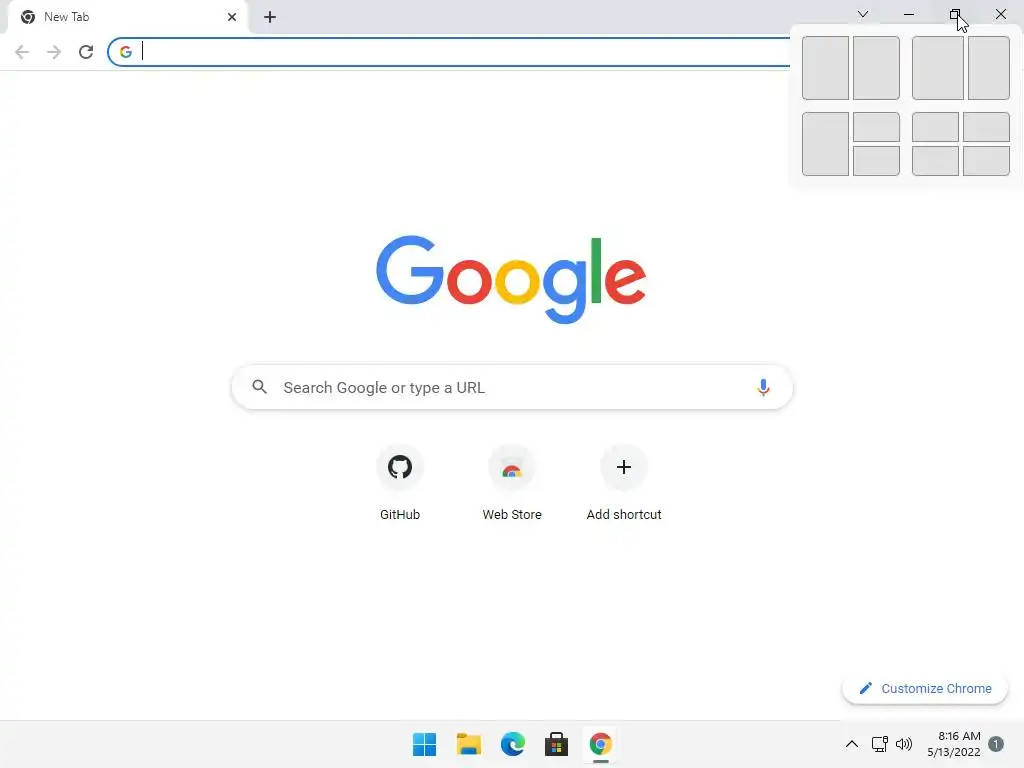
Task: Snap to tall left zone of three-pane layout
Action: click(825, 144)
